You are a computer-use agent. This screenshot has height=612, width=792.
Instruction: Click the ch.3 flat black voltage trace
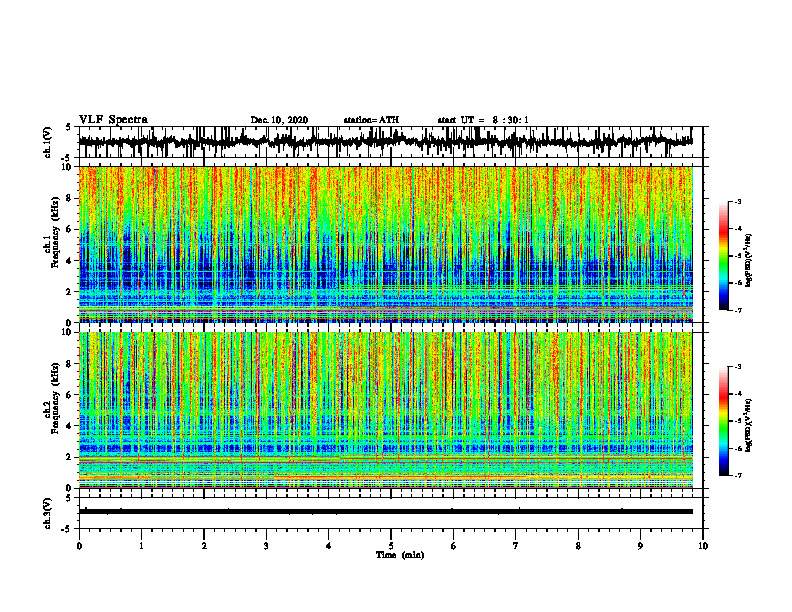click(385, 512)
